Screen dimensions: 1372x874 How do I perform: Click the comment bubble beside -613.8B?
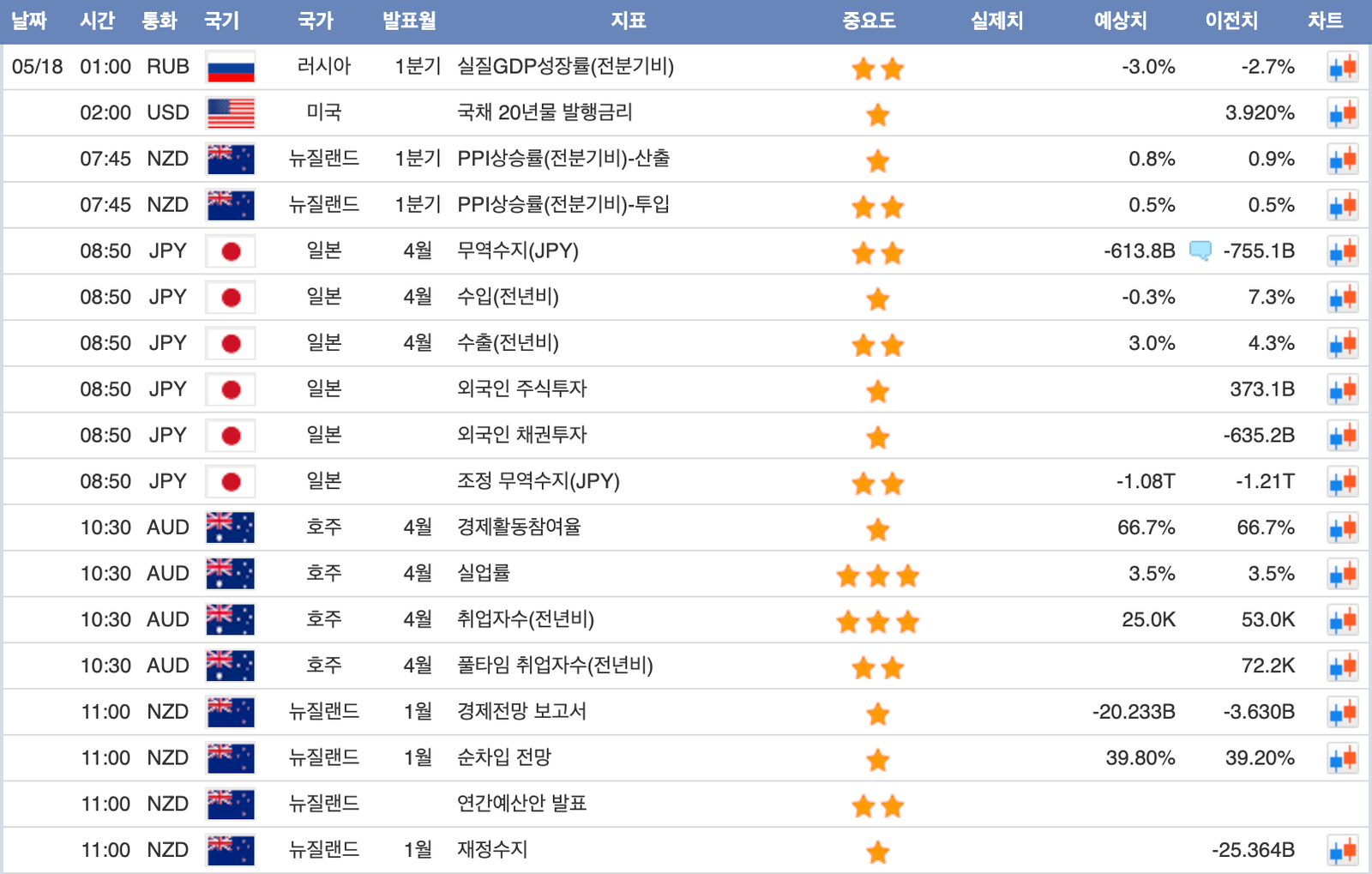point(1200,250)
